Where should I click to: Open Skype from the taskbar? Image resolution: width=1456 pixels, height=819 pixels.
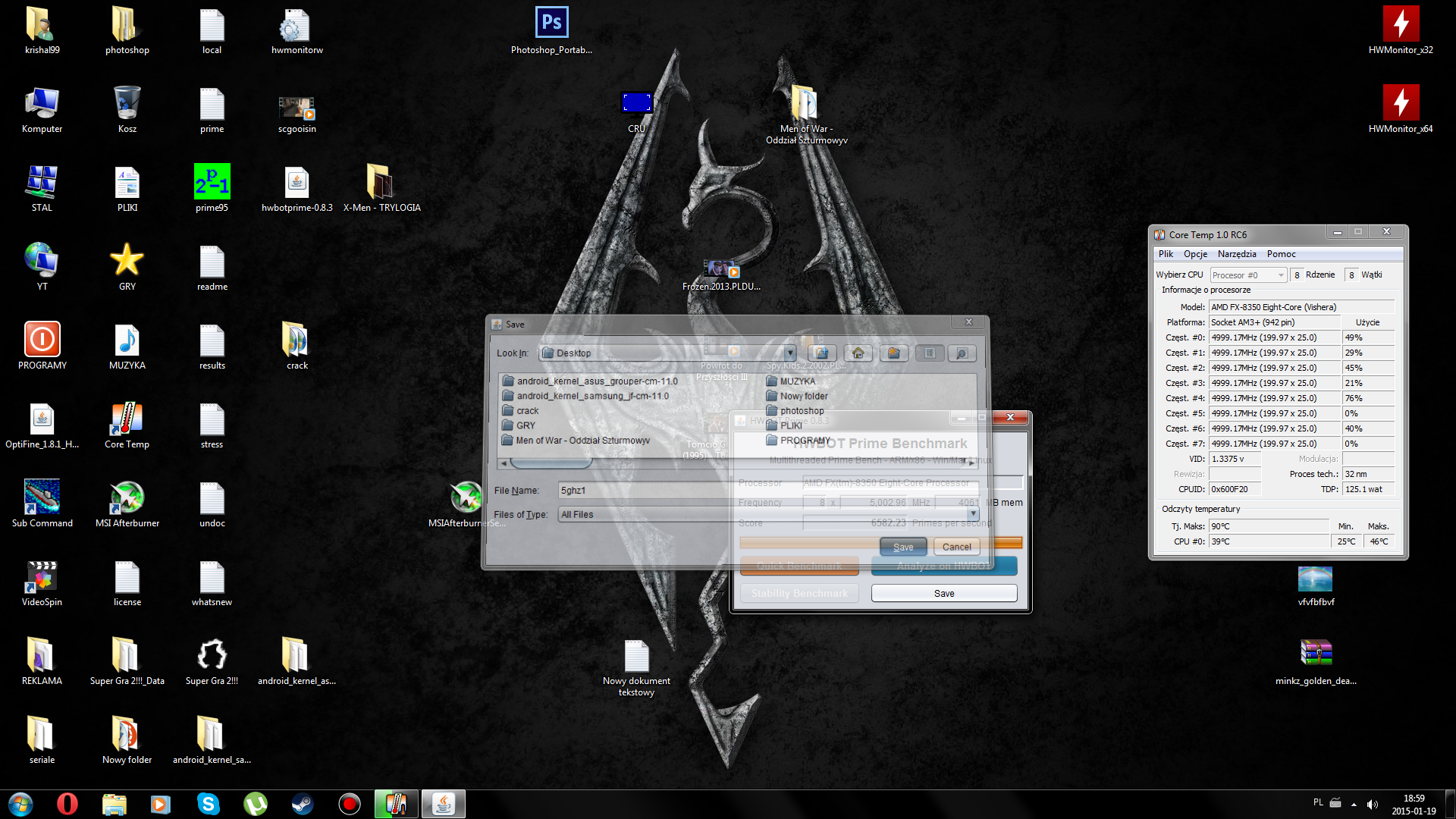208,804
